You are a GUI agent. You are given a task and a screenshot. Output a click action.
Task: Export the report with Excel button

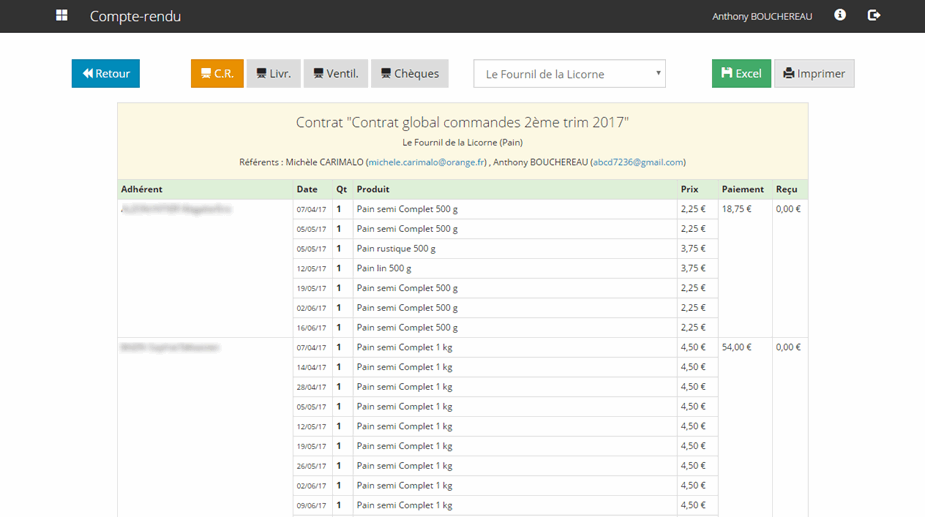(740, 74)
